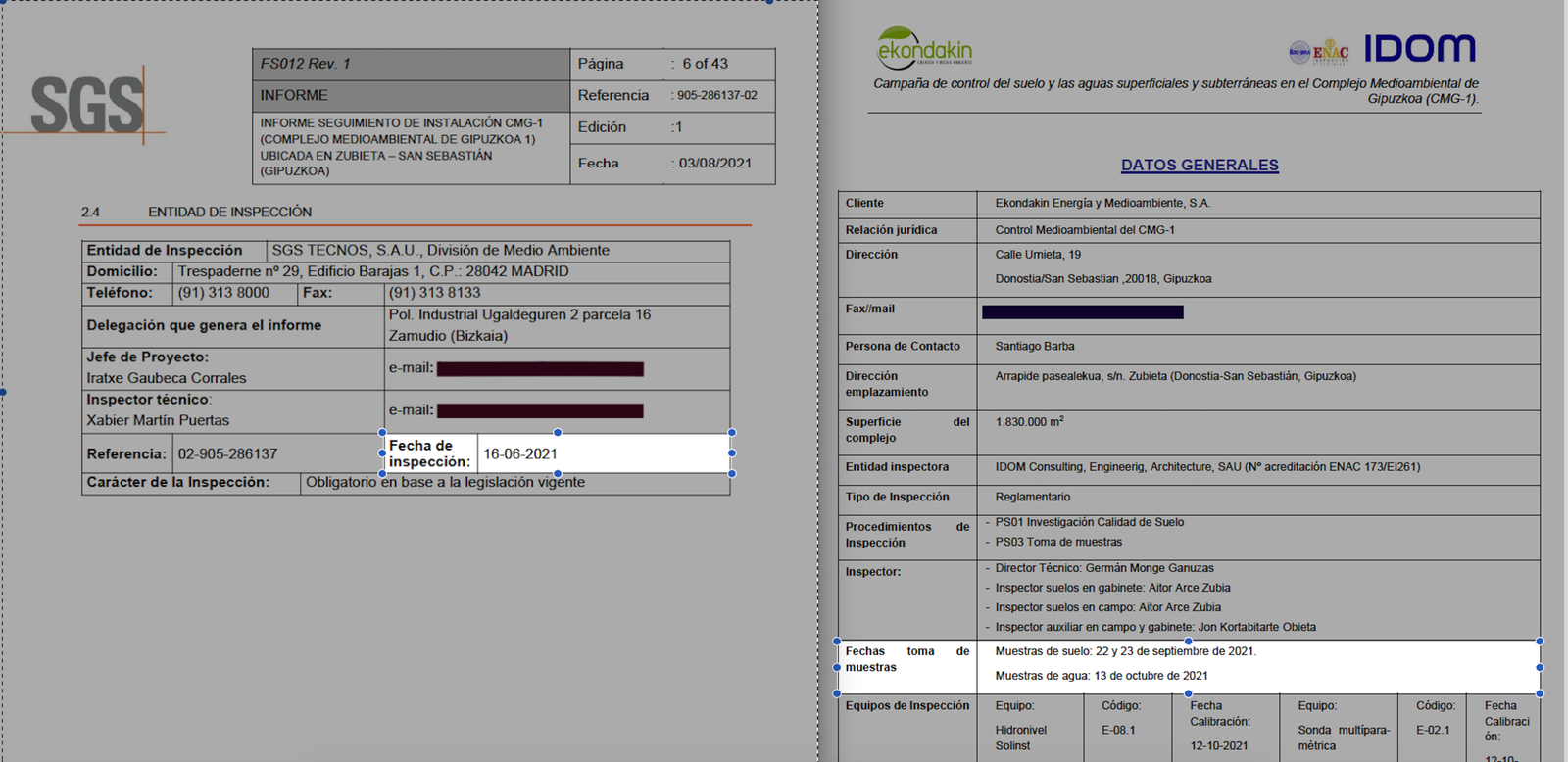Click the SGS header Fecha value 03/08/2021
The image size is (1568, 762).
714,164
